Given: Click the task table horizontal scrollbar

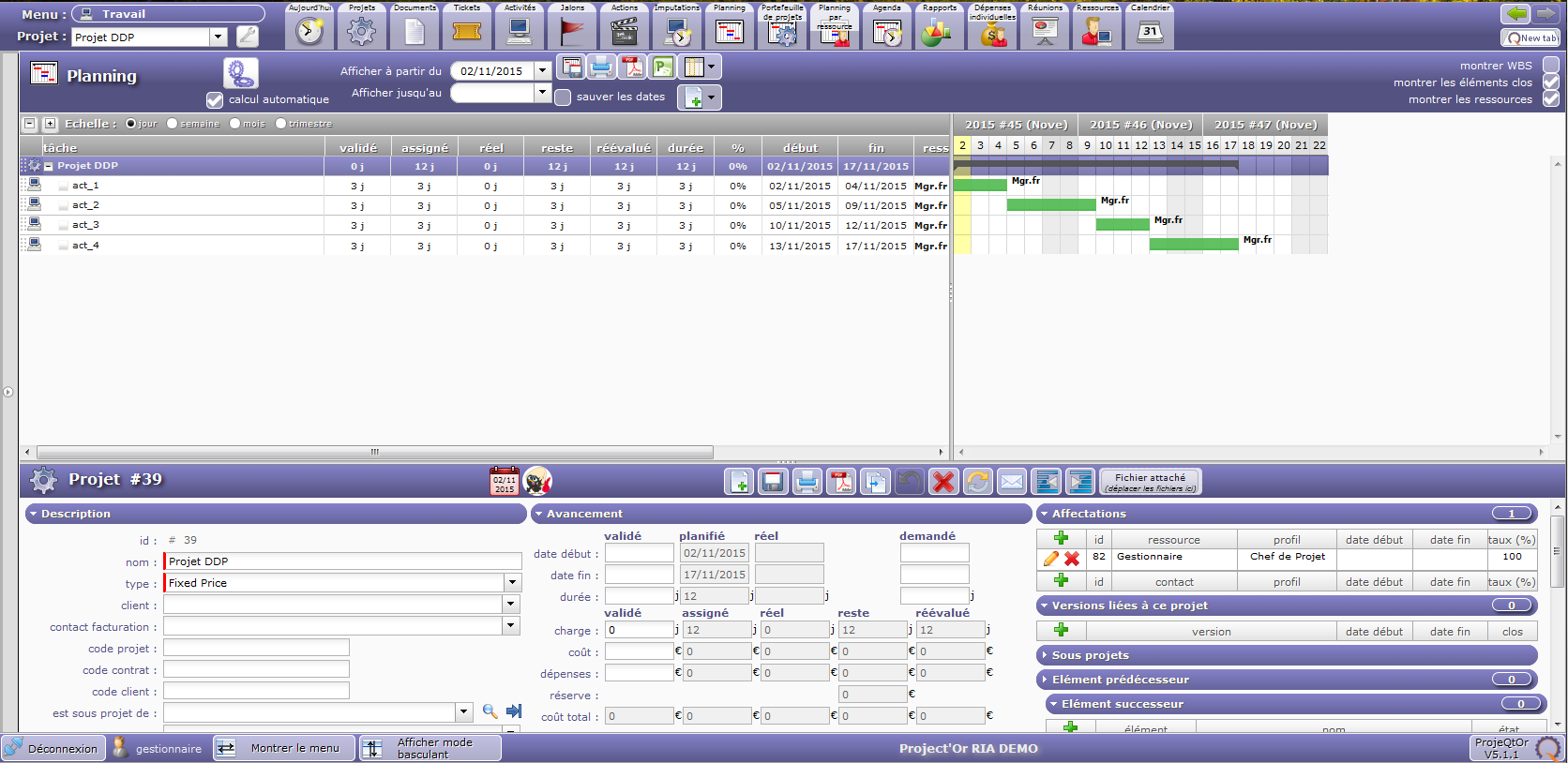Looking at the screenshot, I should click(375, 452).
